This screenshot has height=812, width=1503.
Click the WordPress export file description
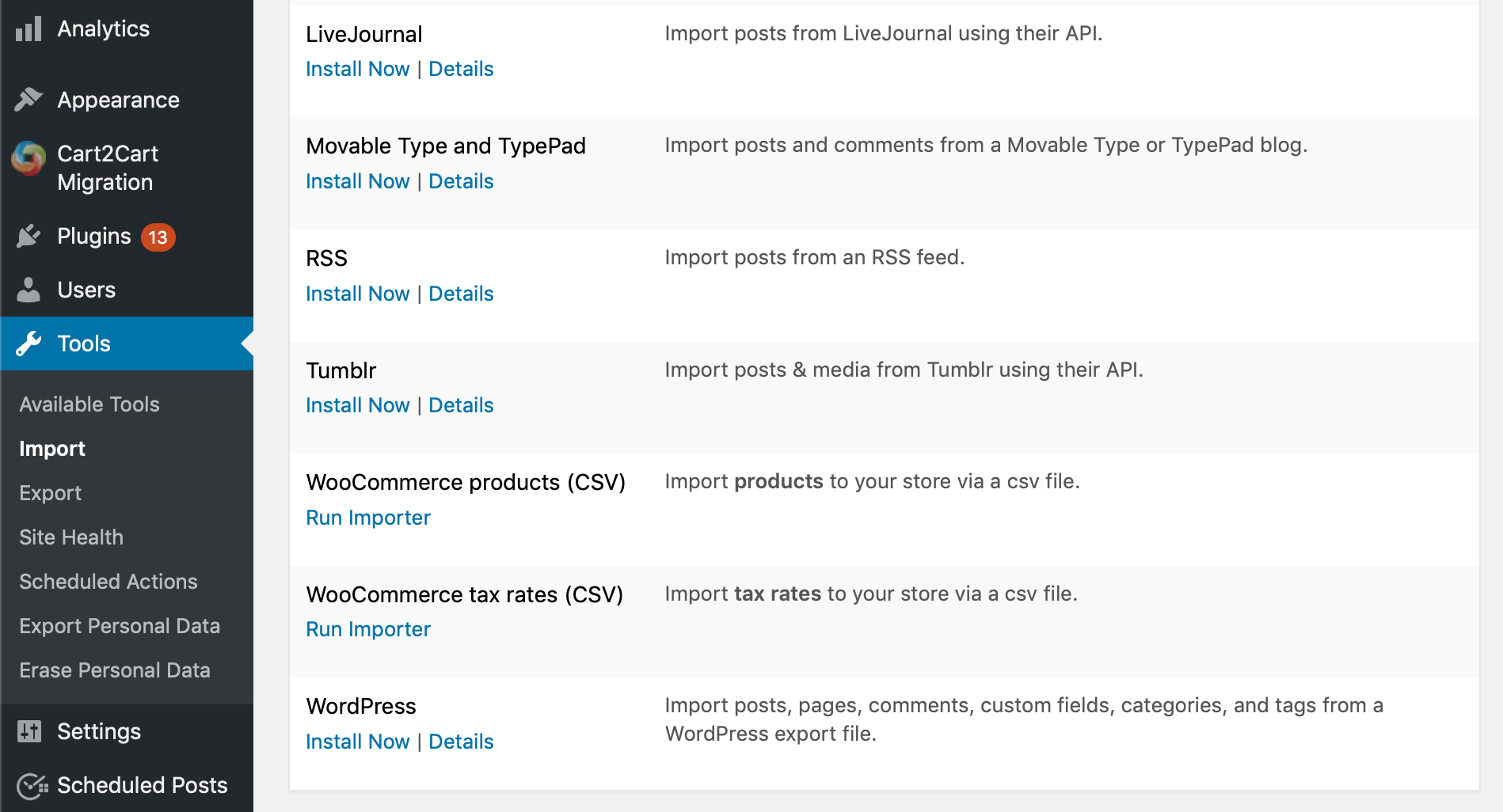[1024, 719]
